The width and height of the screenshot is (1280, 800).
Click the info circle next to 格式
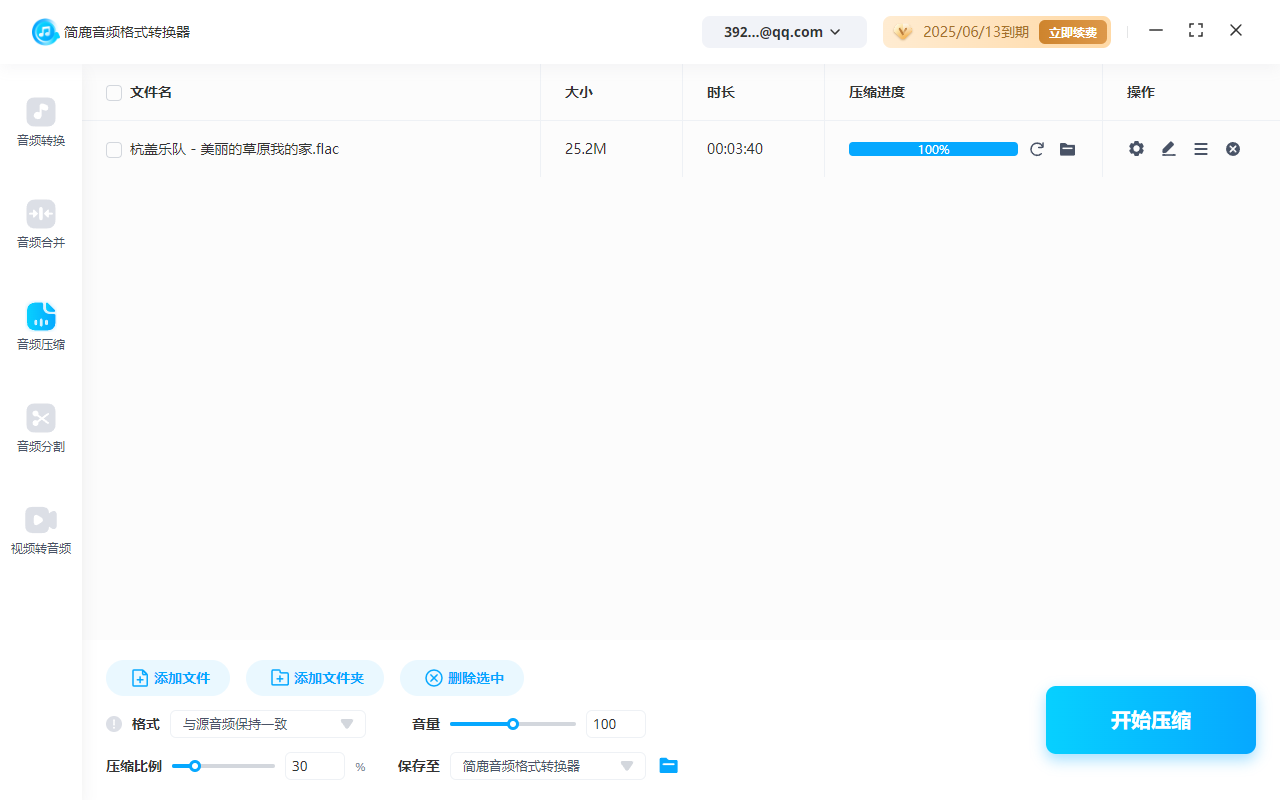113,723
